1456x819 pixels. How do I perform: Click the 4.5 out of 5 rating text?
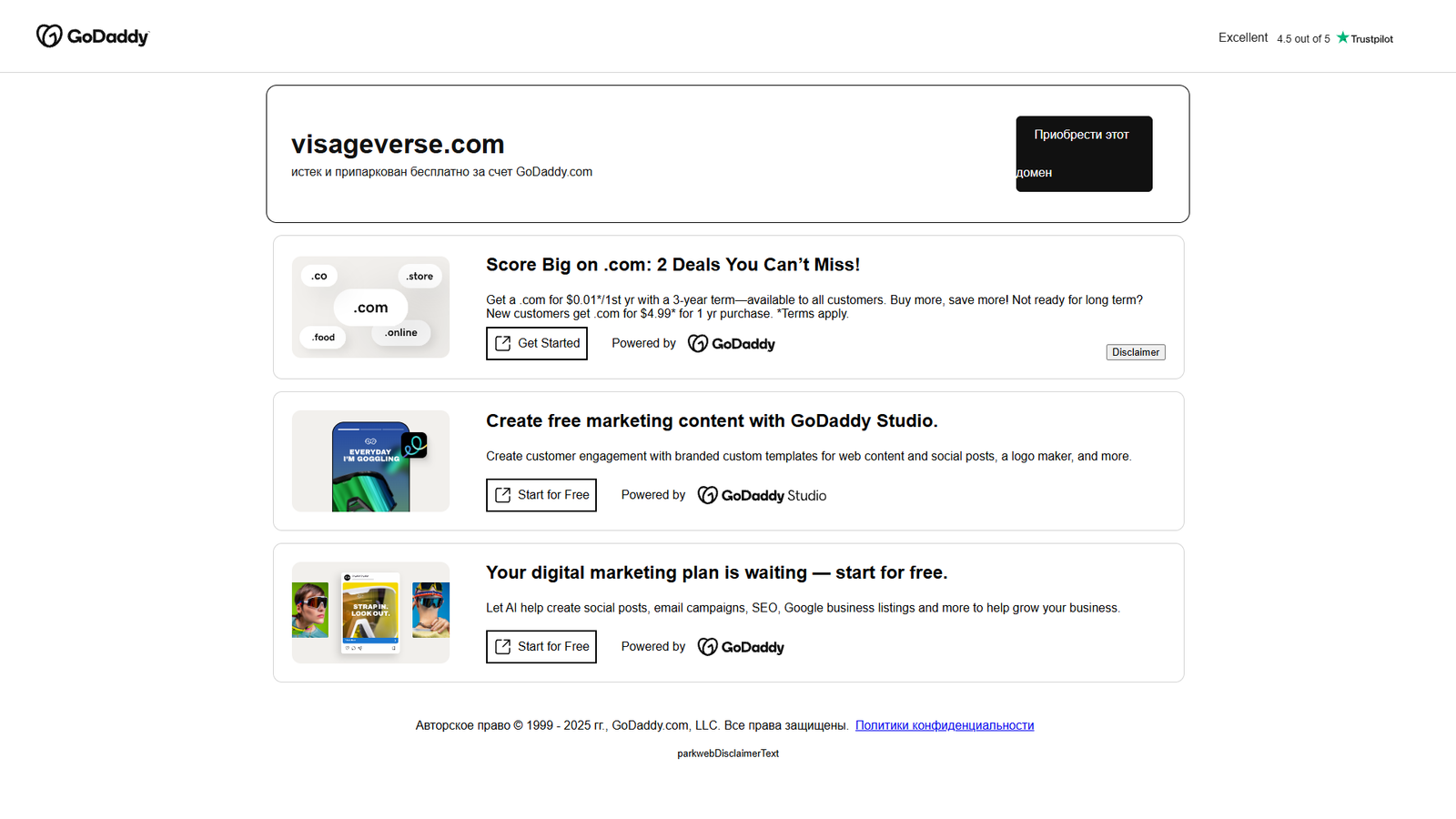coord(1303,39)
